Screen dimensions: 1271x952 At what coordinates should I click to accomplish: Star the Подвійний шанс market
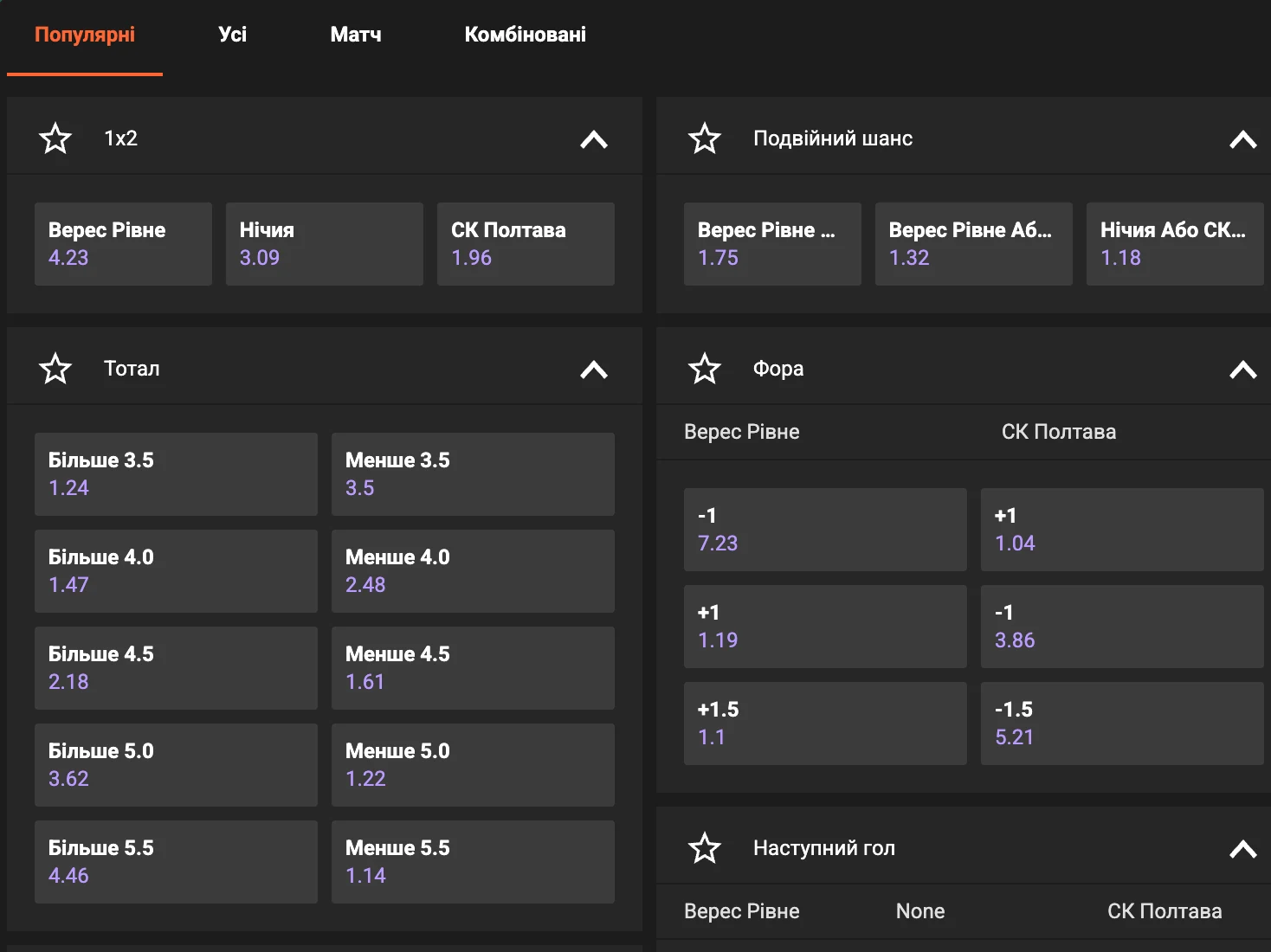[704, 138]
